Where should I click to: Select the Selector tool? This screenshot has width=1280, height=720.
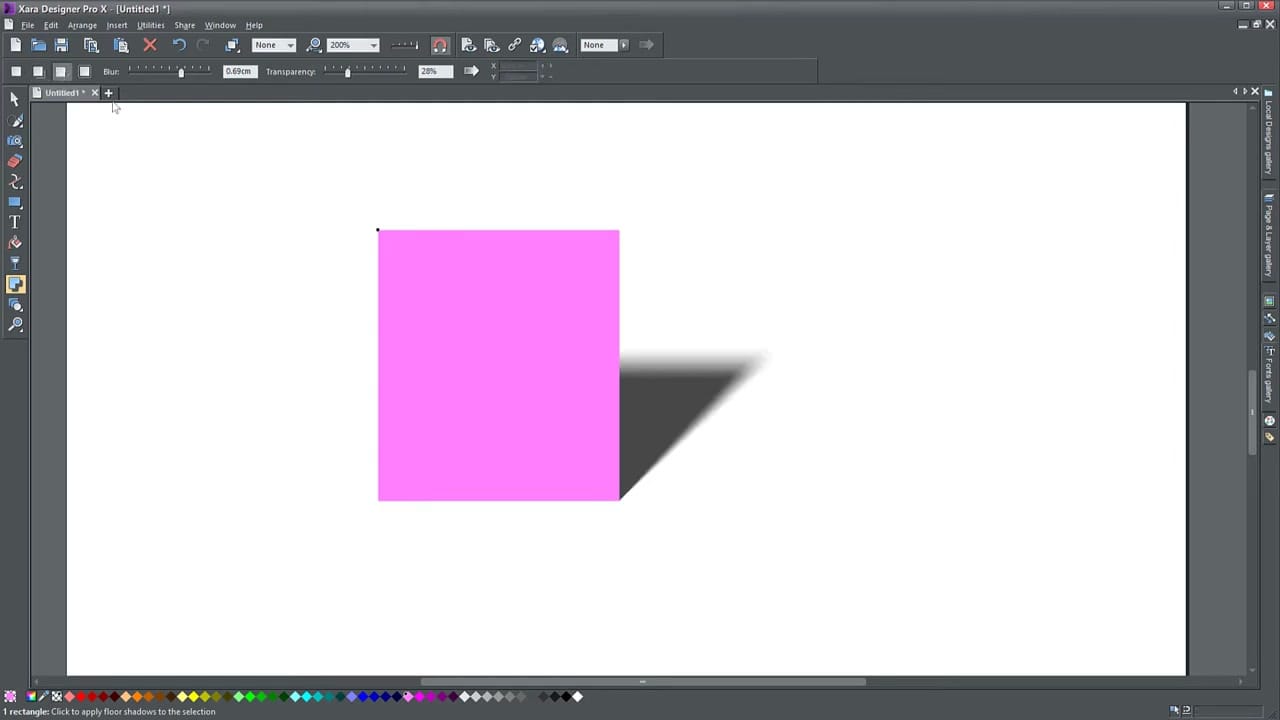tap(15, 100)
